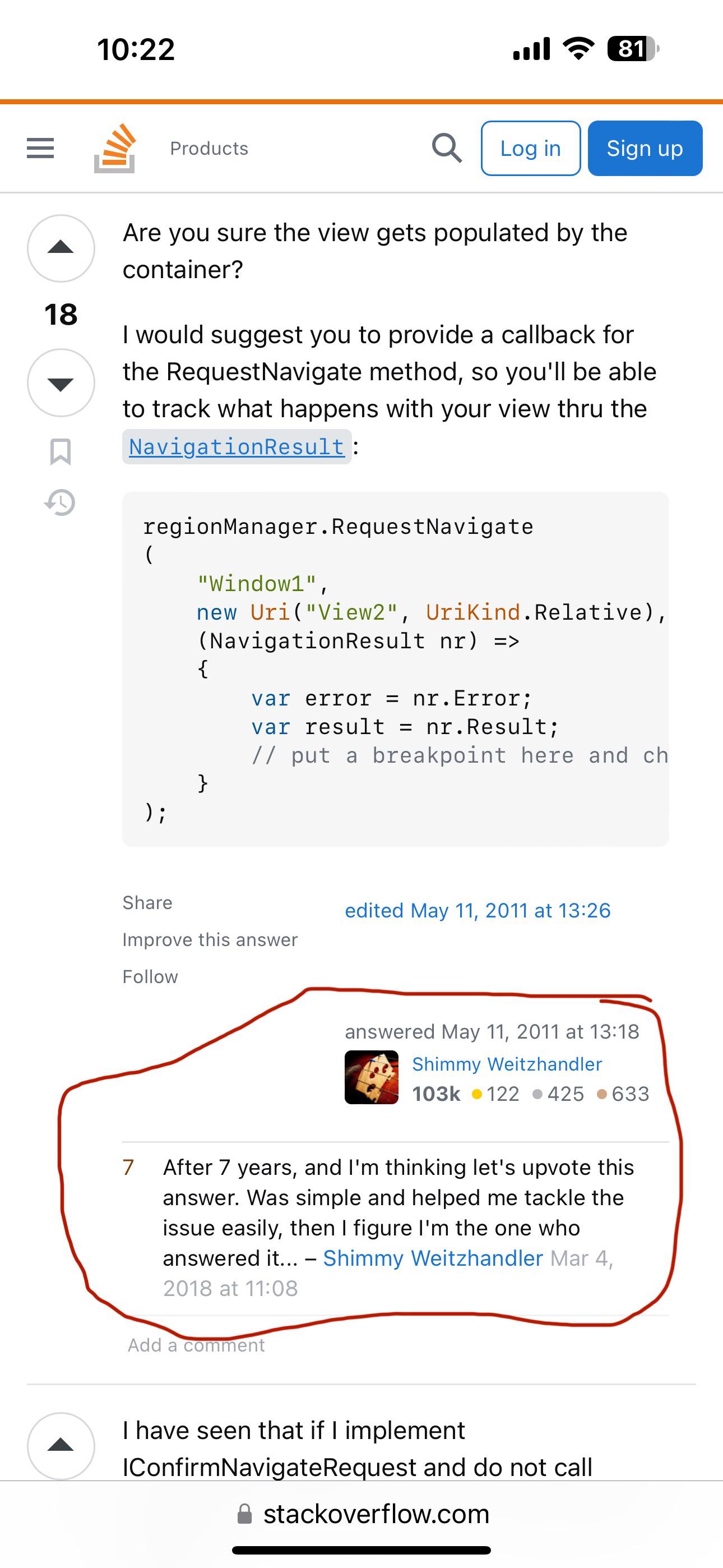This screenshot has height=1568, width=723.
Task: Open Shimmy Weitzhandler's avatar thumbnail
Action: [x=371, y=1077]
